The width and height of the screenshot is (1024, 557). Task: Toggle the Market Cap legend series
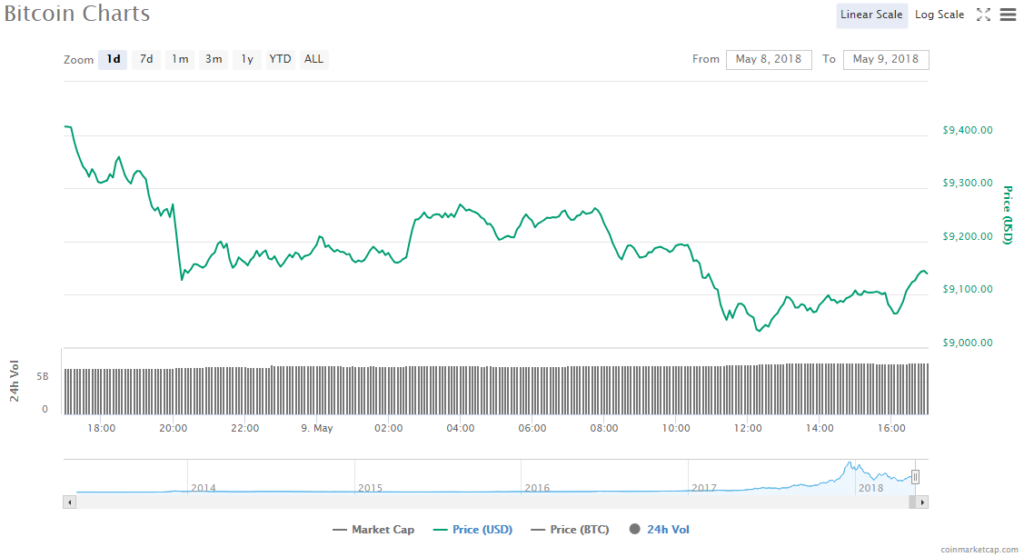click(x=372, y=529)
